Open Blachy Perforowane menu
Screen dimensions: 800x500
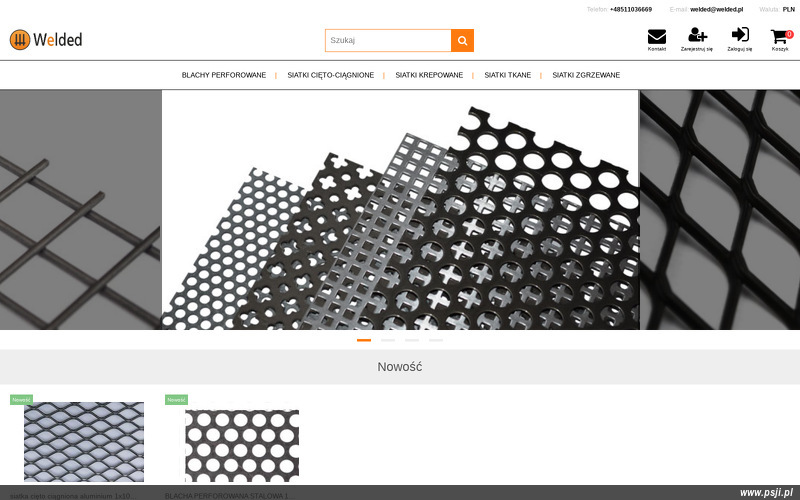tap(223, 75)
